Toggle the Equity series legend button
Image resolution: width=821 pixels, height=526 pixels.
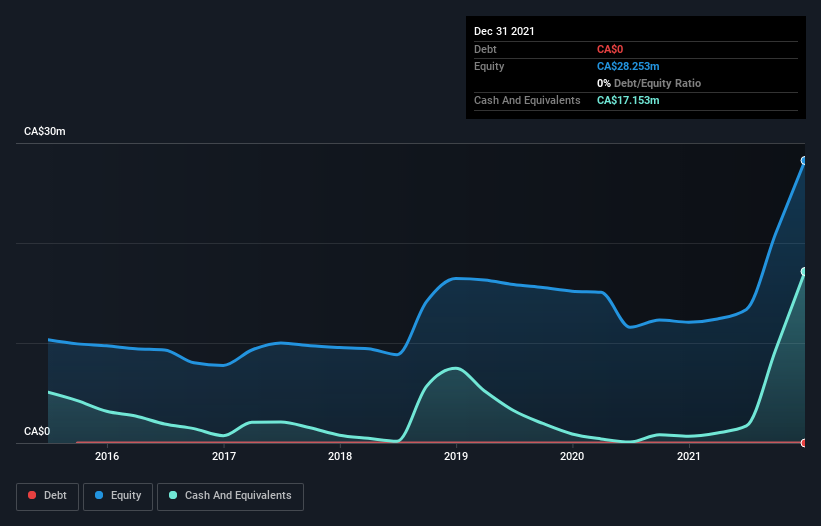(x=118, y=496)
